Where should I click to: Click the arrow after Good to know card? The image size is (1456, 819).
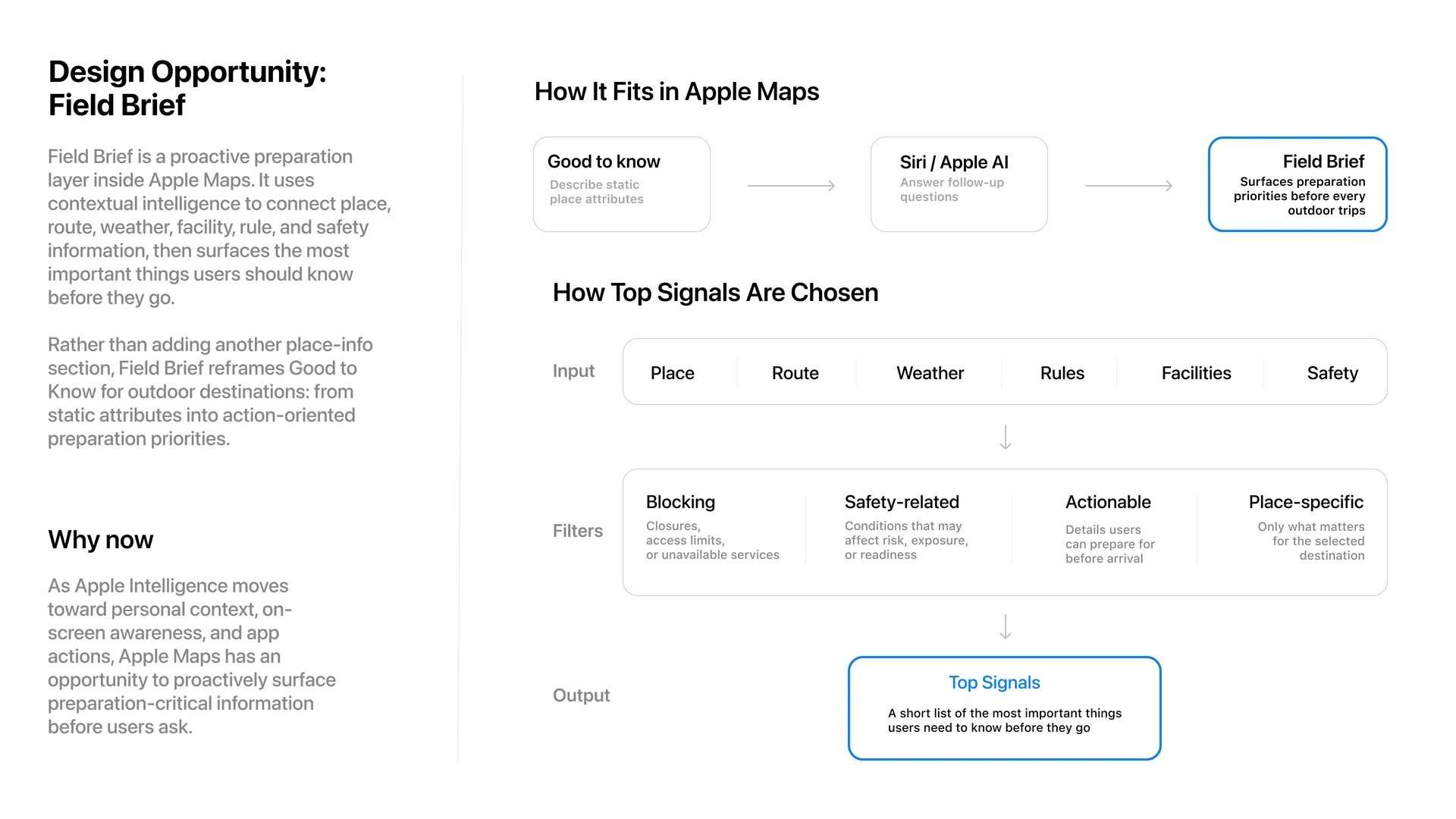point(791,185)
